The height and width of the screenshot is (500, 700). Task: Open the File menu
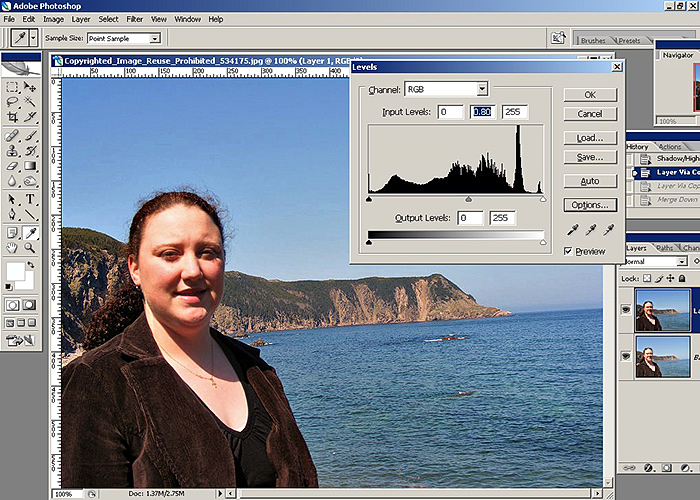click(9, 19)
